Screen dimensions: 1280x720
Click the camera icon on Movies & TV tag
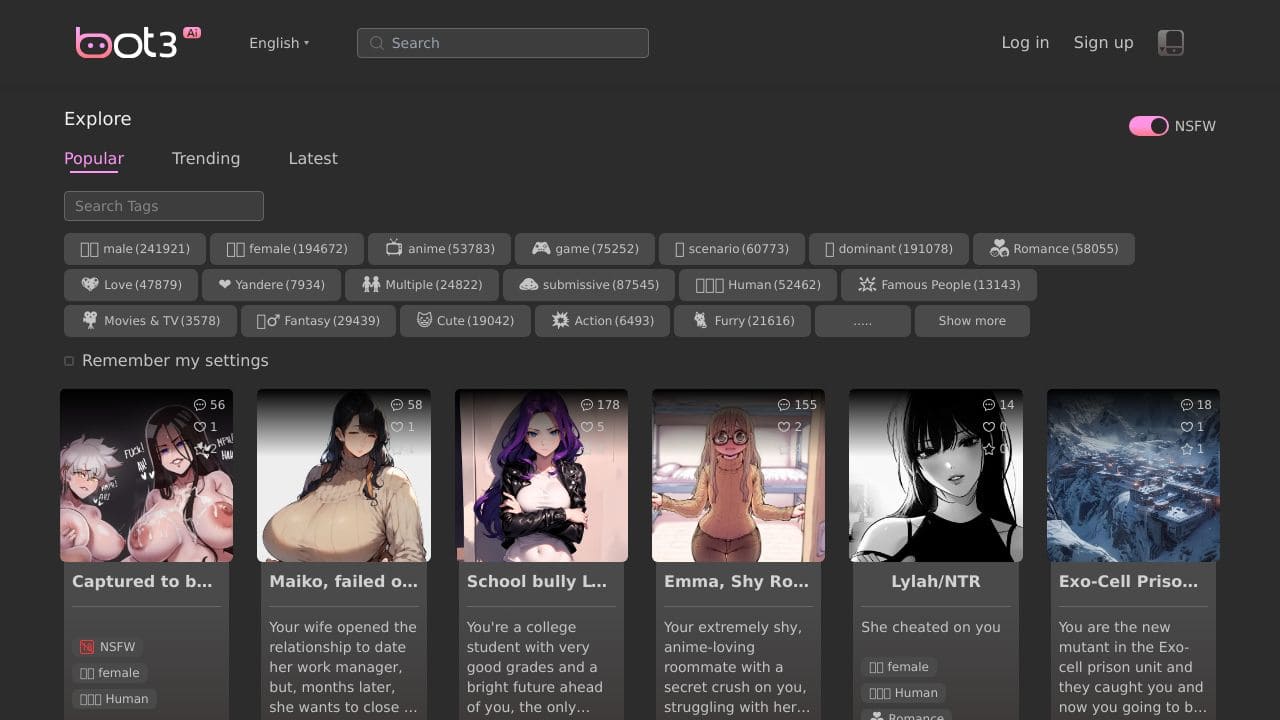pos(90,320)
